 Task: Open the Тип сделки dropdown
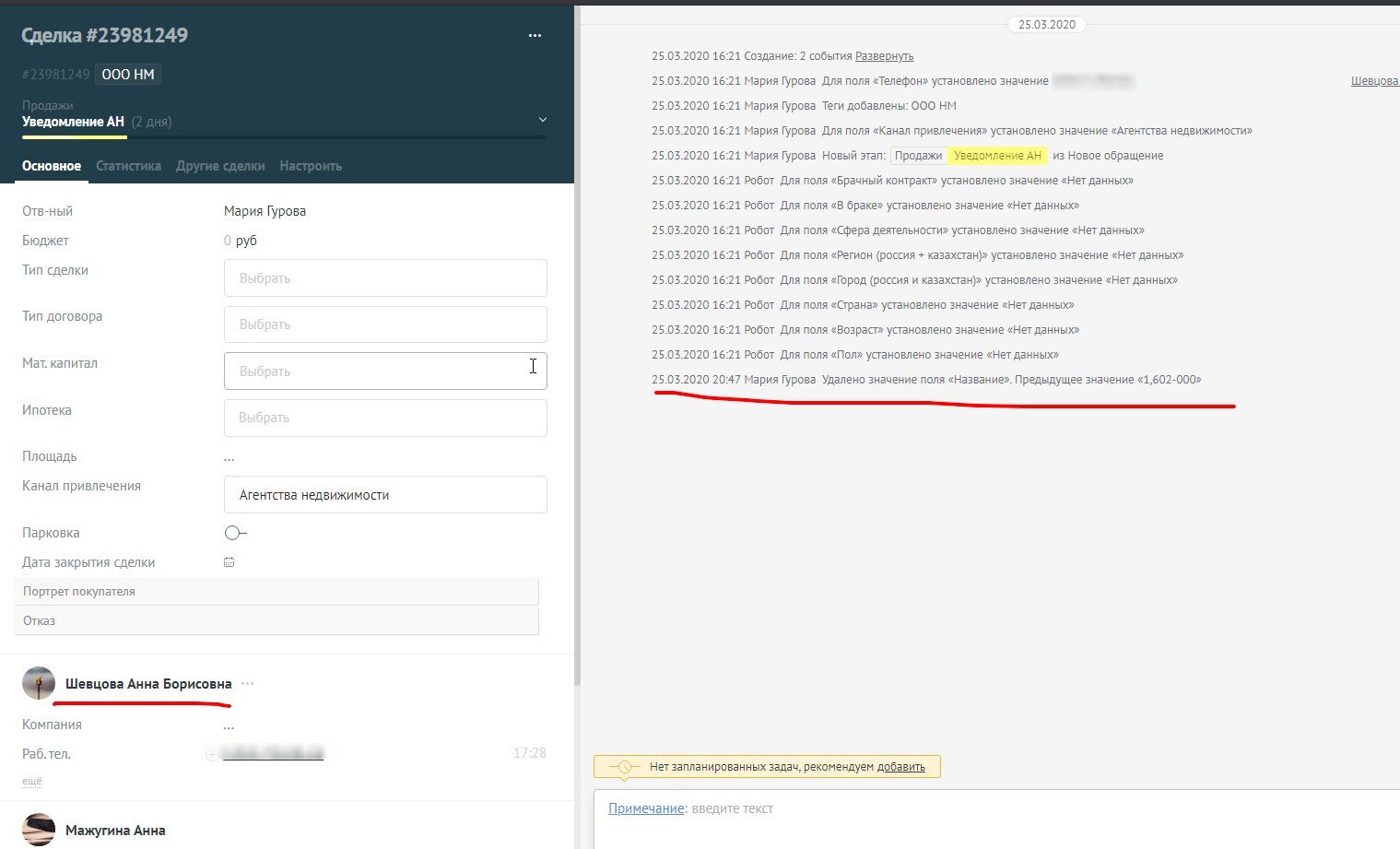click(385, 277)
